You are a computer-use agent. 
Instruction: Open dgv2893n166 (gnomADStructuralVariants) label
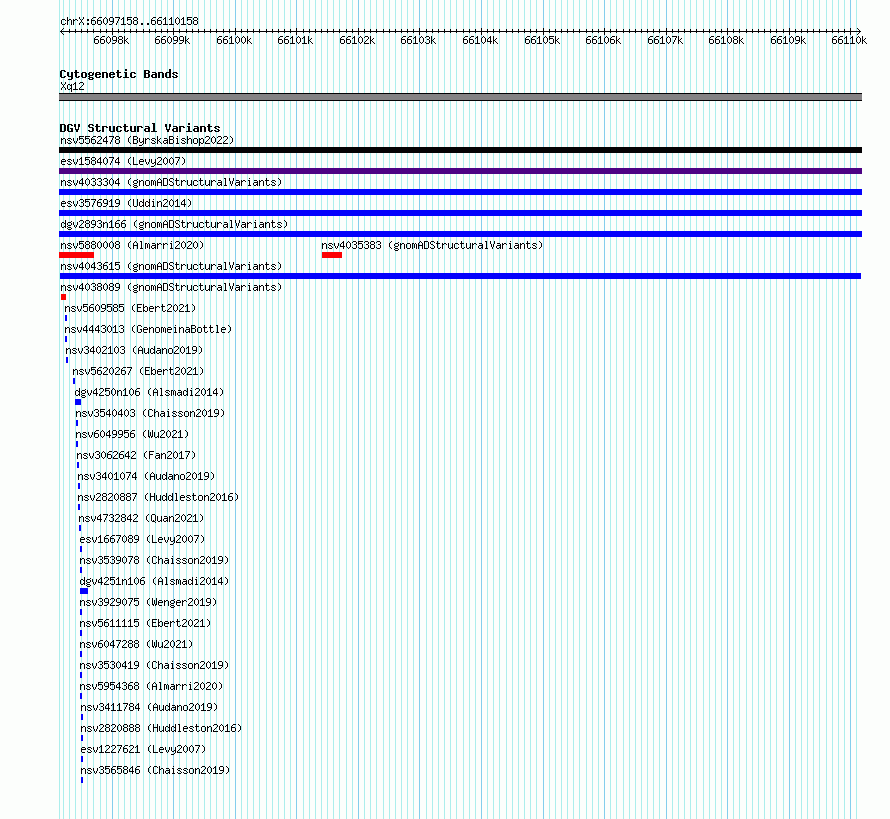[174, 224]
